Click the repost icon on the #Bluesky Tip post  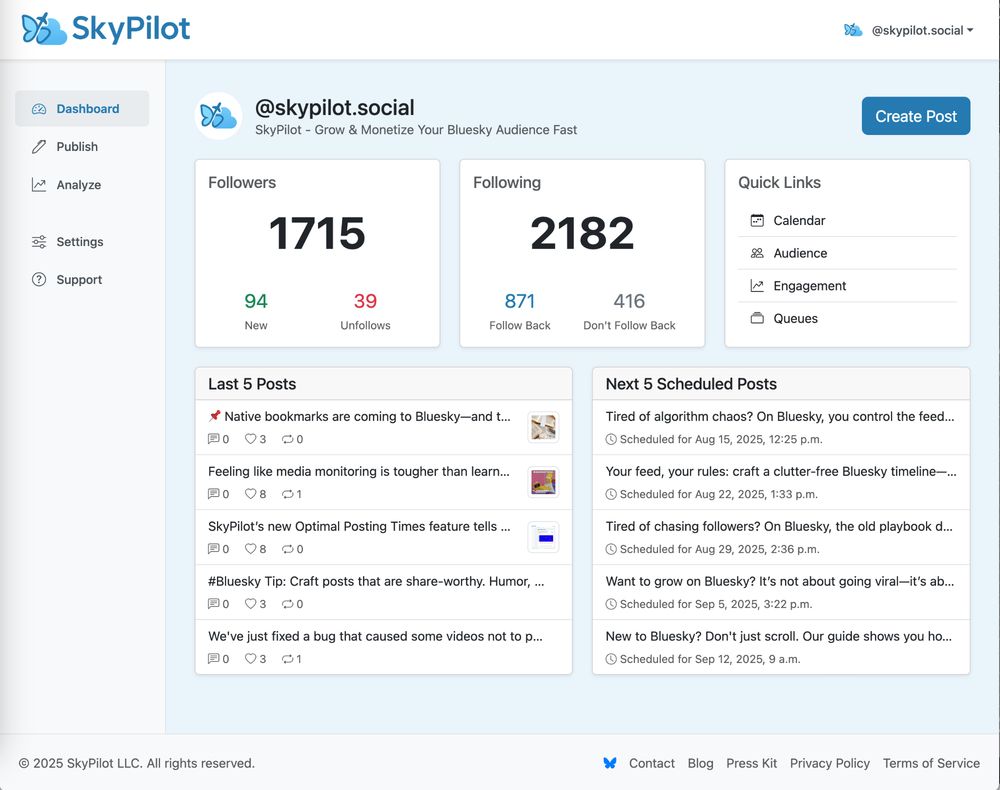click(287, 604)
